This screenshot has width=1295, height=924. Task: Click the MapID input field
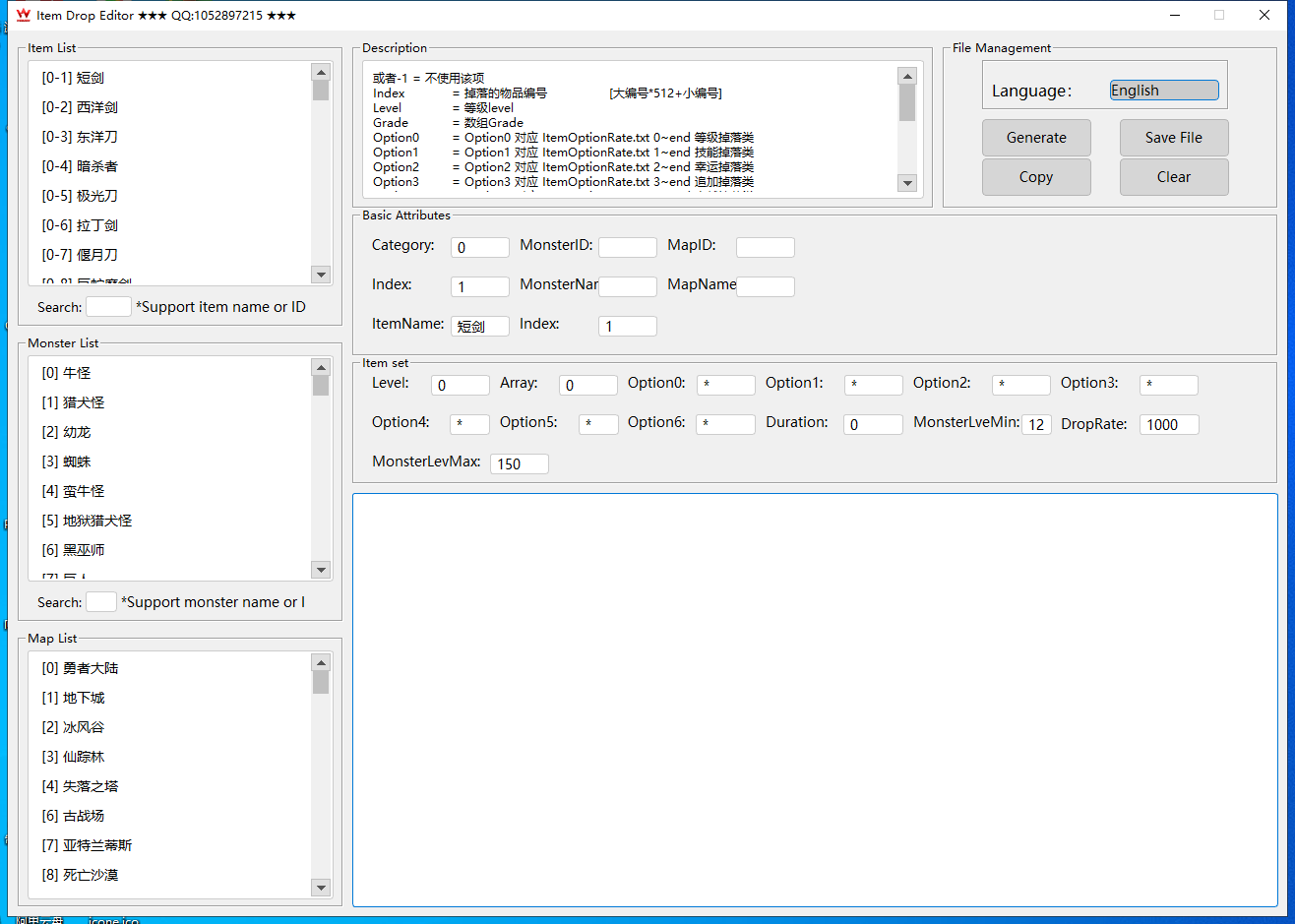tap(766, 248)
